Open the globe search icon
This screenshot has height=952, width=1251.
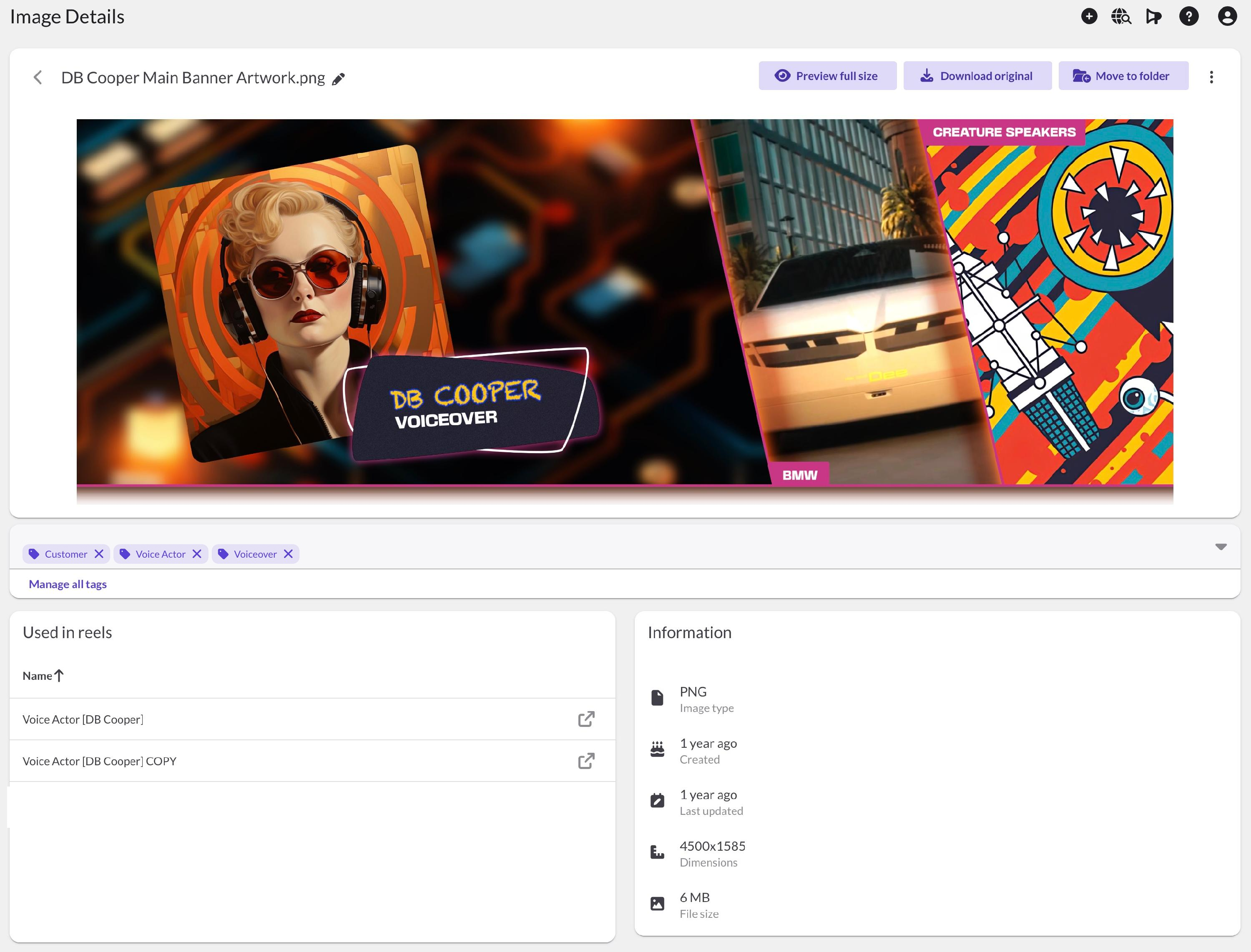[1120, 16]
